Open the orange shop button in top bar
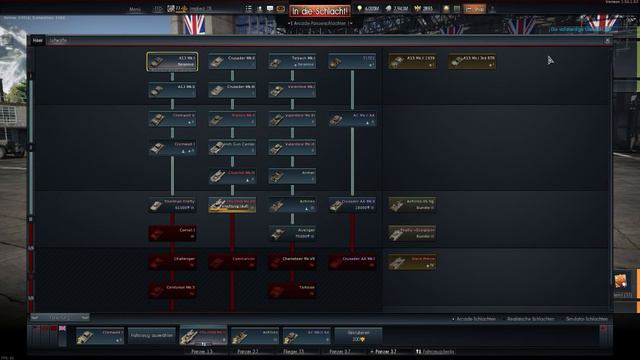640x360 pixels. [474, 9]
